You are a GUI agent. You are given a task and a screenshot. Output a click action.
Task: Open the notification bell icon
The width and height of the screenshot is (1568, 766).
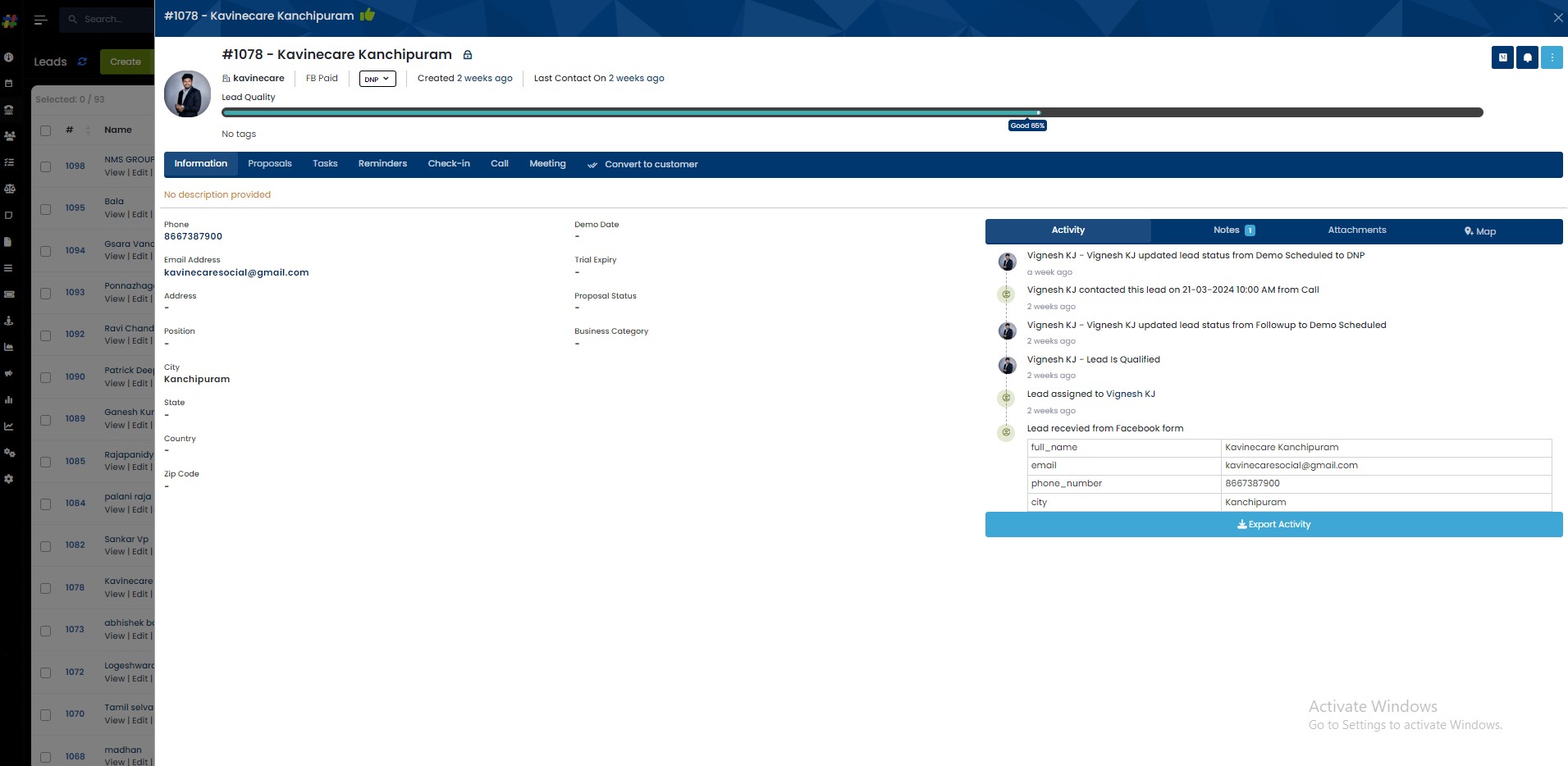click(1526, 57)
